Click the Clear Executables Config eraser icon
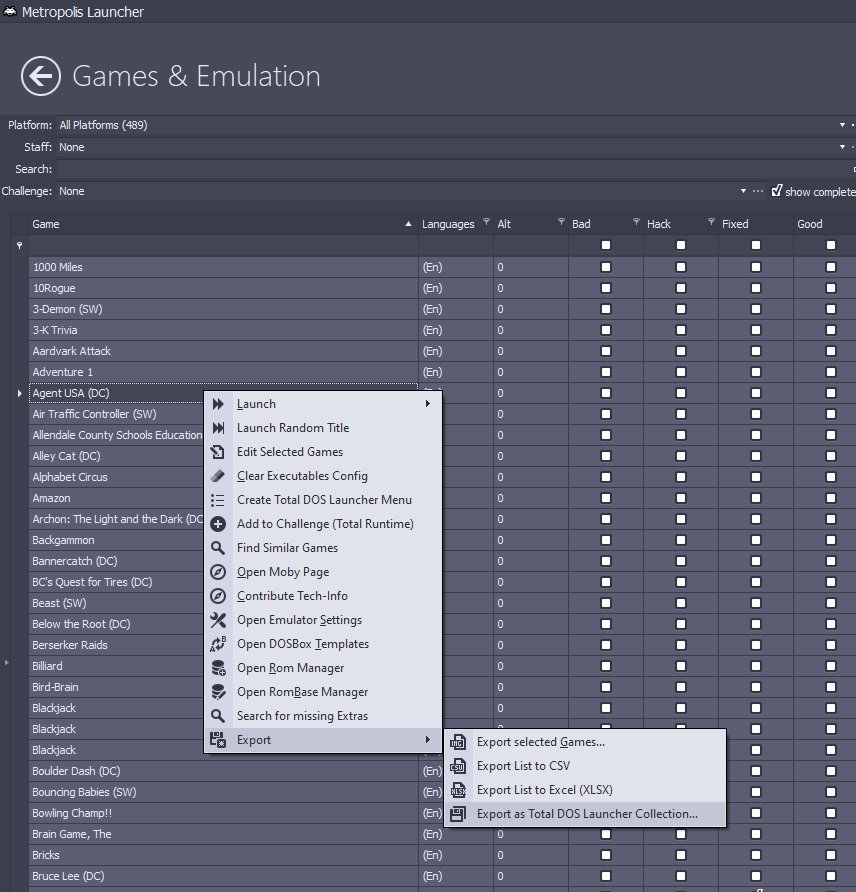 pyautogui.click(x=218, y=476)
